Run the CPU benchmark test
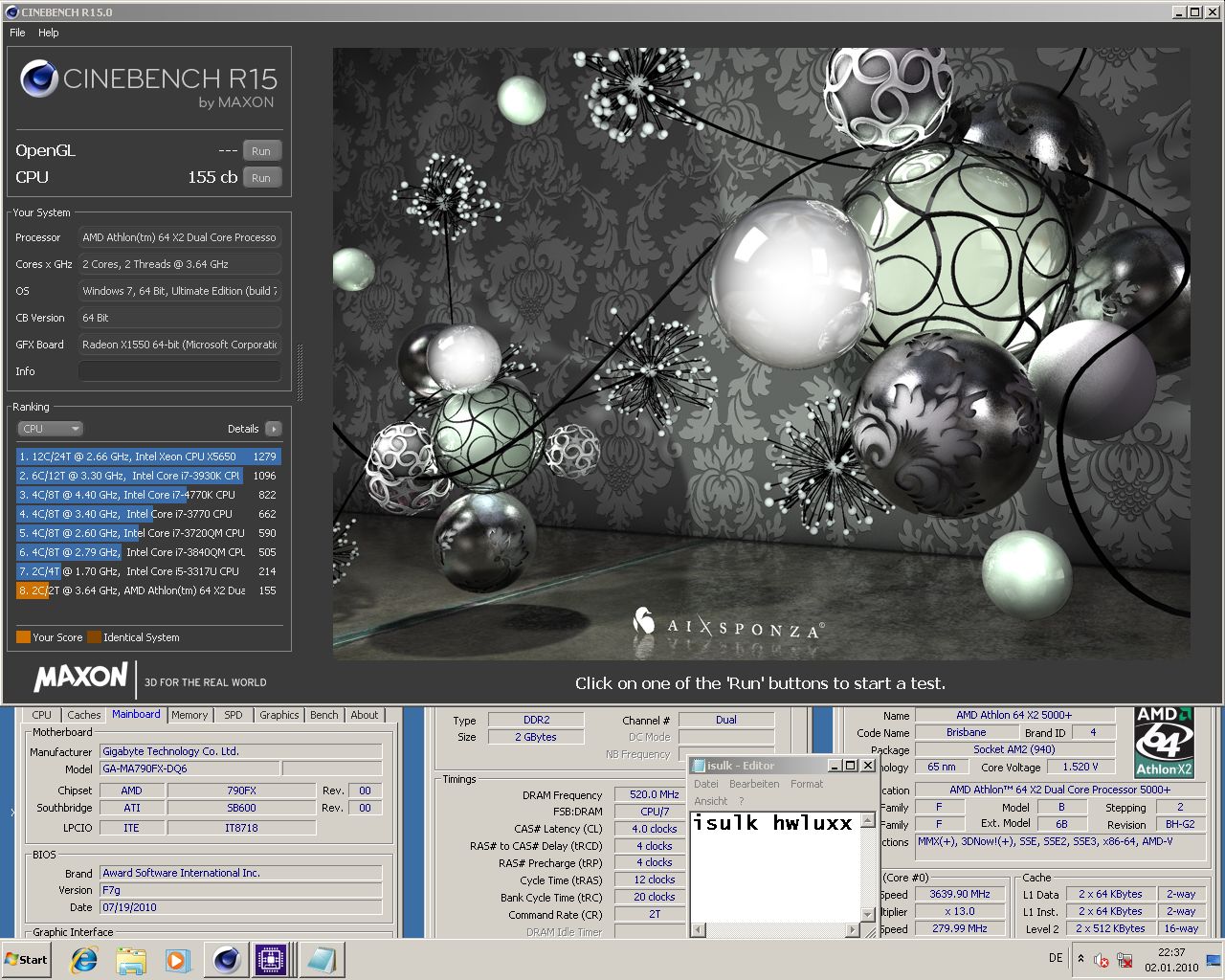 261,178
